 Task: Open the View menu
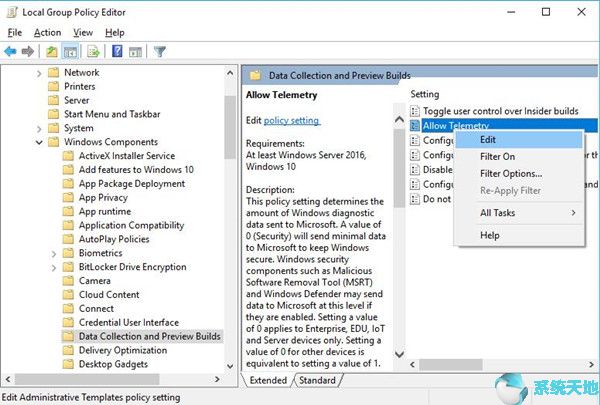(83, 33)
